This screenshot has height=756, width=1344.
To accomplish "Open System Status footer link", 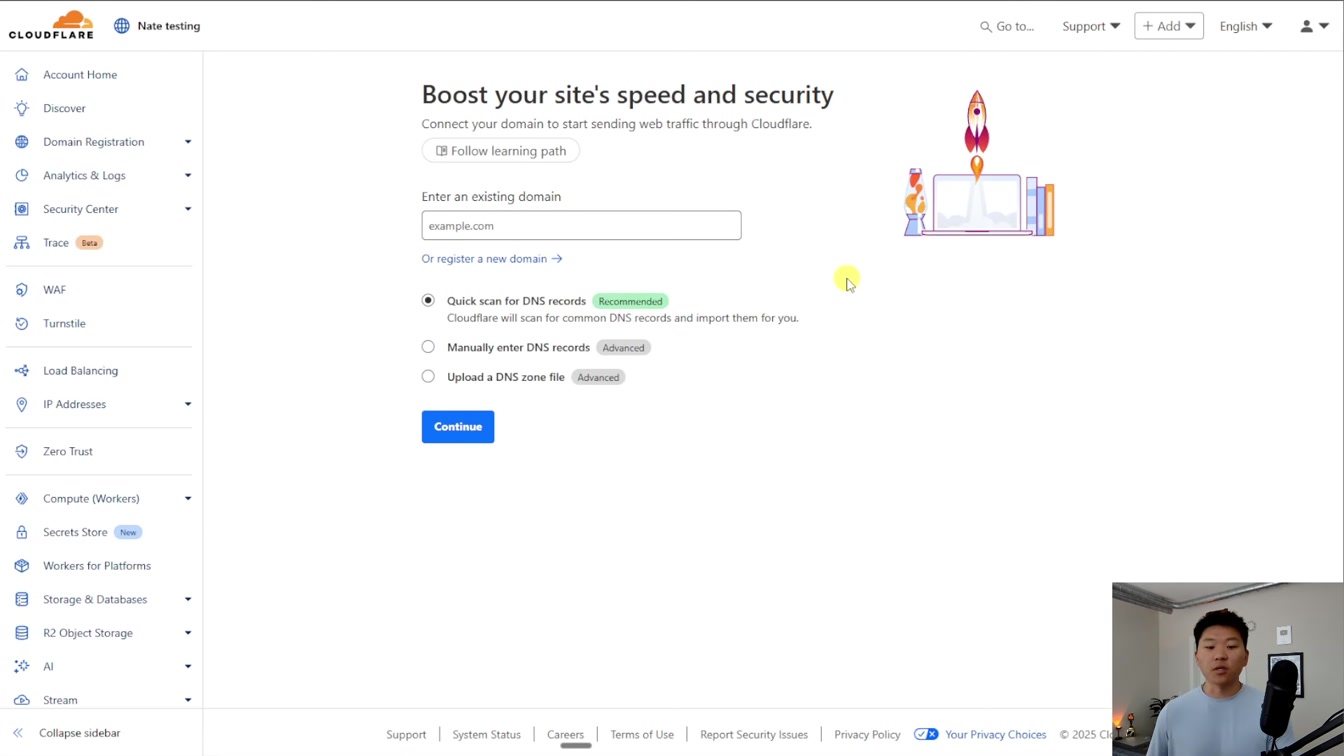I will [x=486, y=734].
